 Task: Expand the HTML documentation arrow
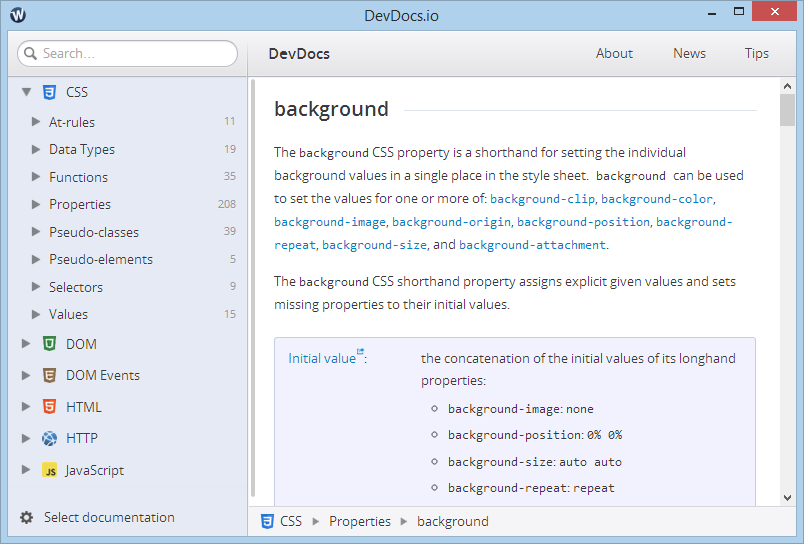(26, 407)
